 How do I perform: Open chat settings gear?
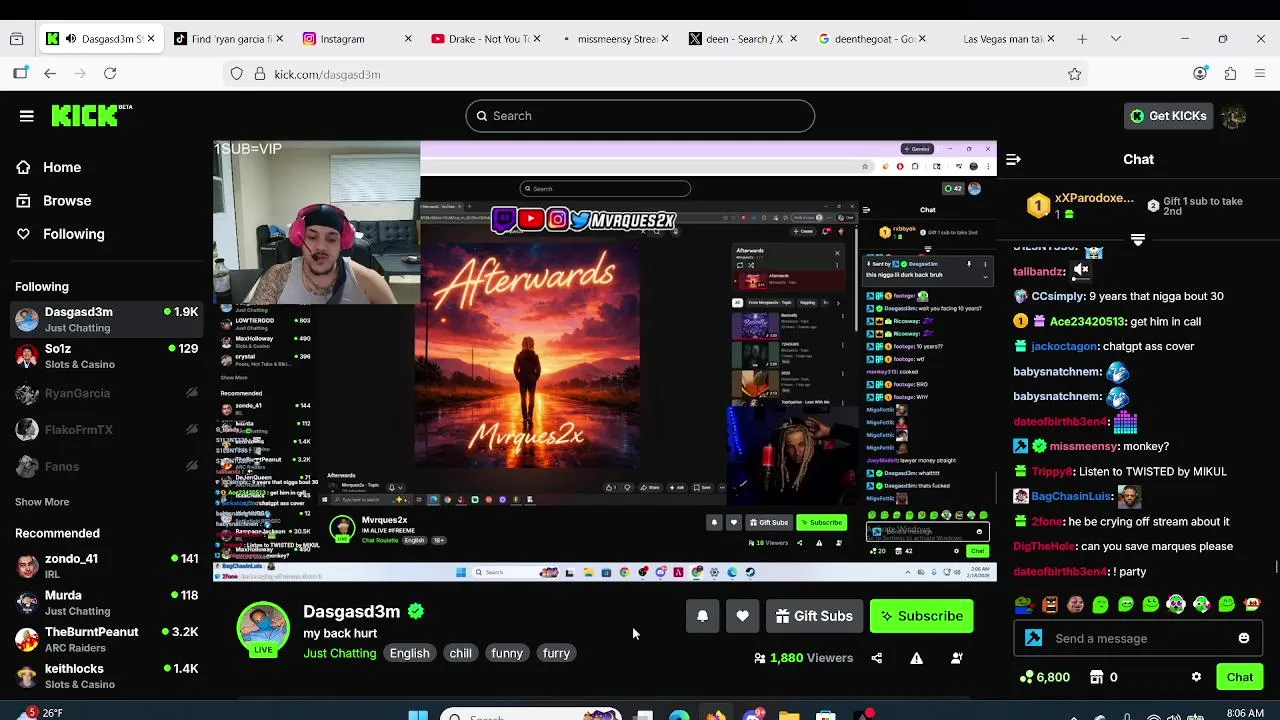pyautogui.click(x=1196, y=677)
